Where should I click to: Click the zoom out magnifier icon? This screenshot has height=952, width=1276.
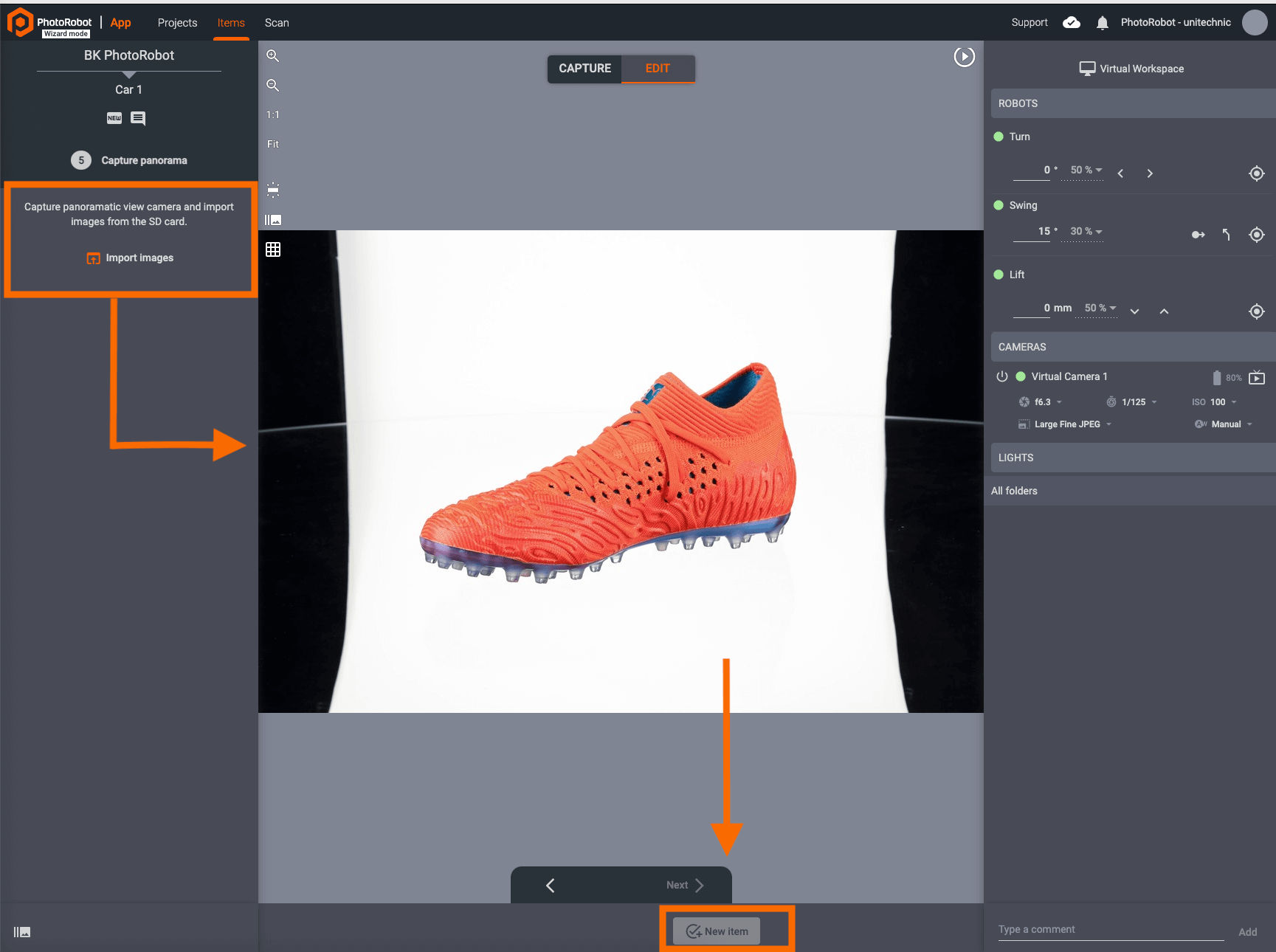tap(272, 86)
